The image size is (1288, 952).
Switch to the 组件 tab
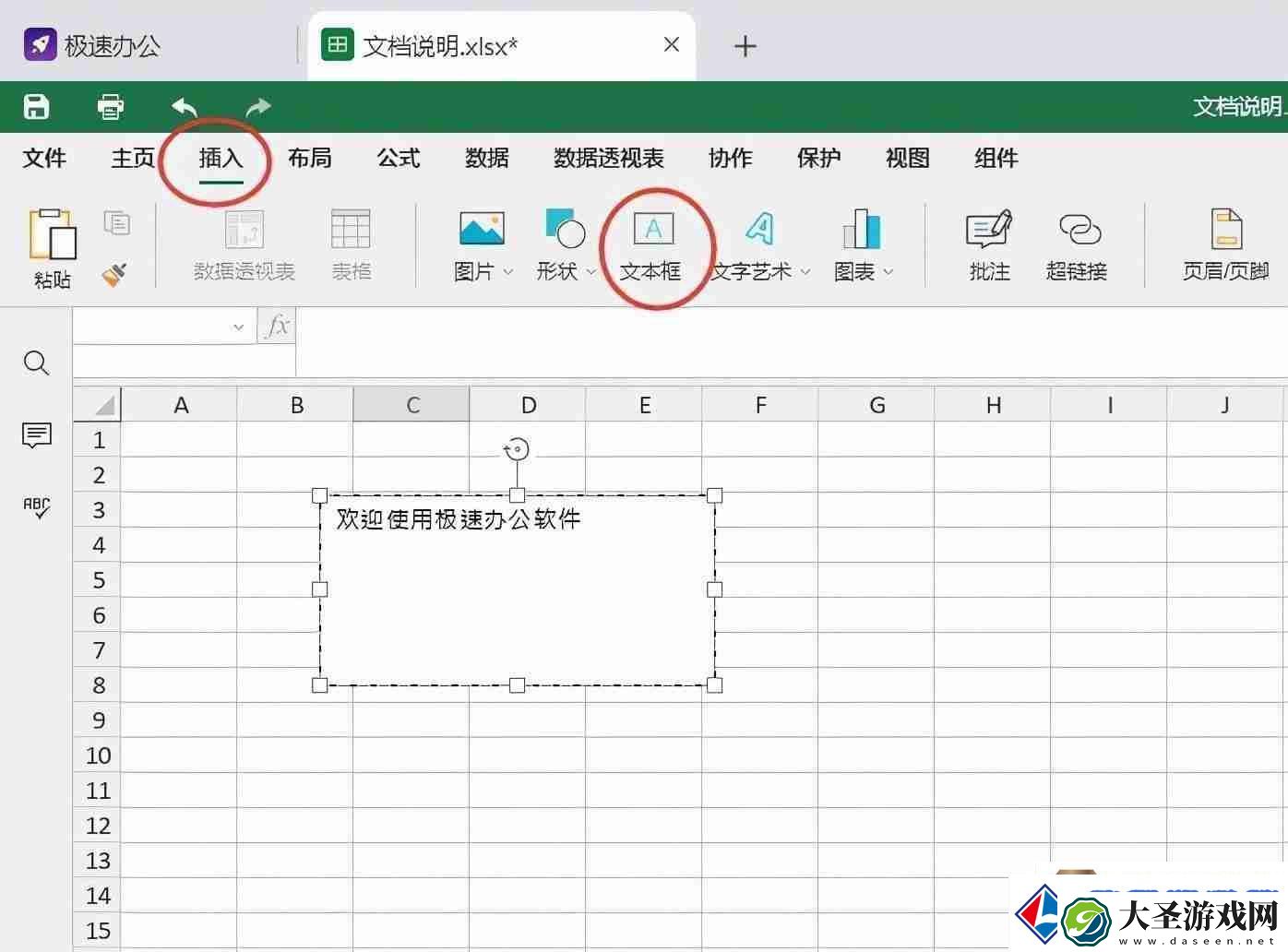(996, 159)
